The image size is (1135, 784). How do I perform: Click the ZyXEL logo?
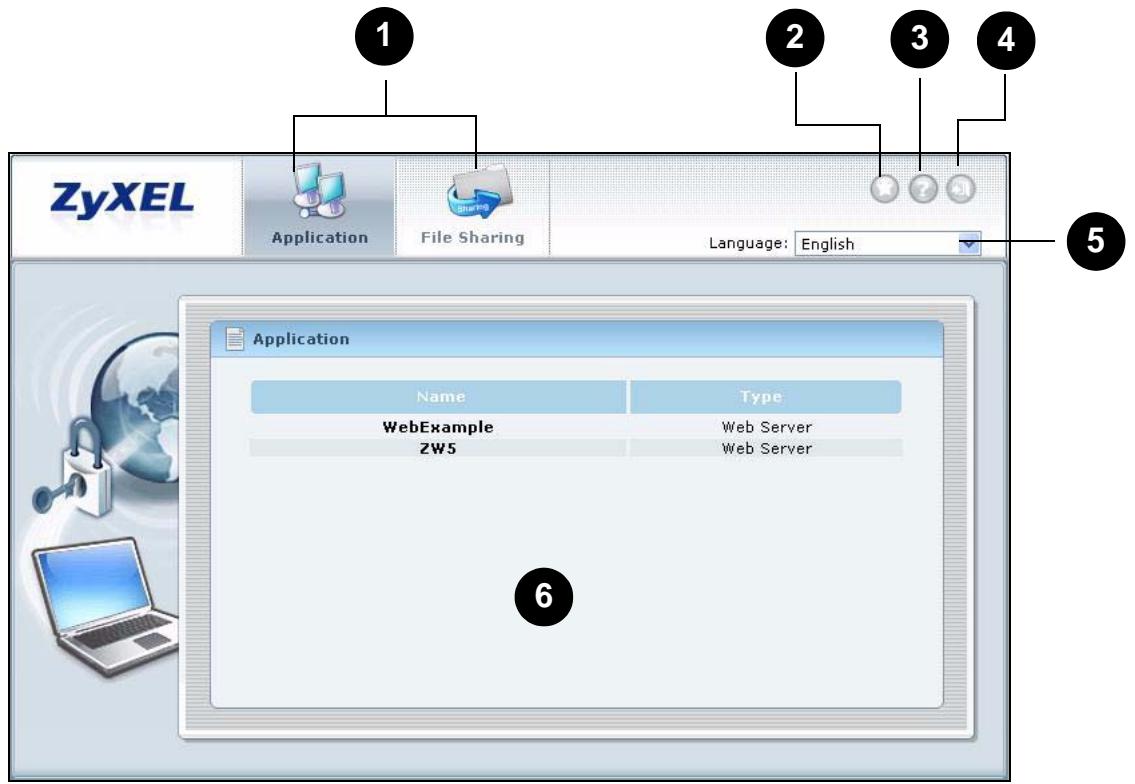tap(122, 200)
